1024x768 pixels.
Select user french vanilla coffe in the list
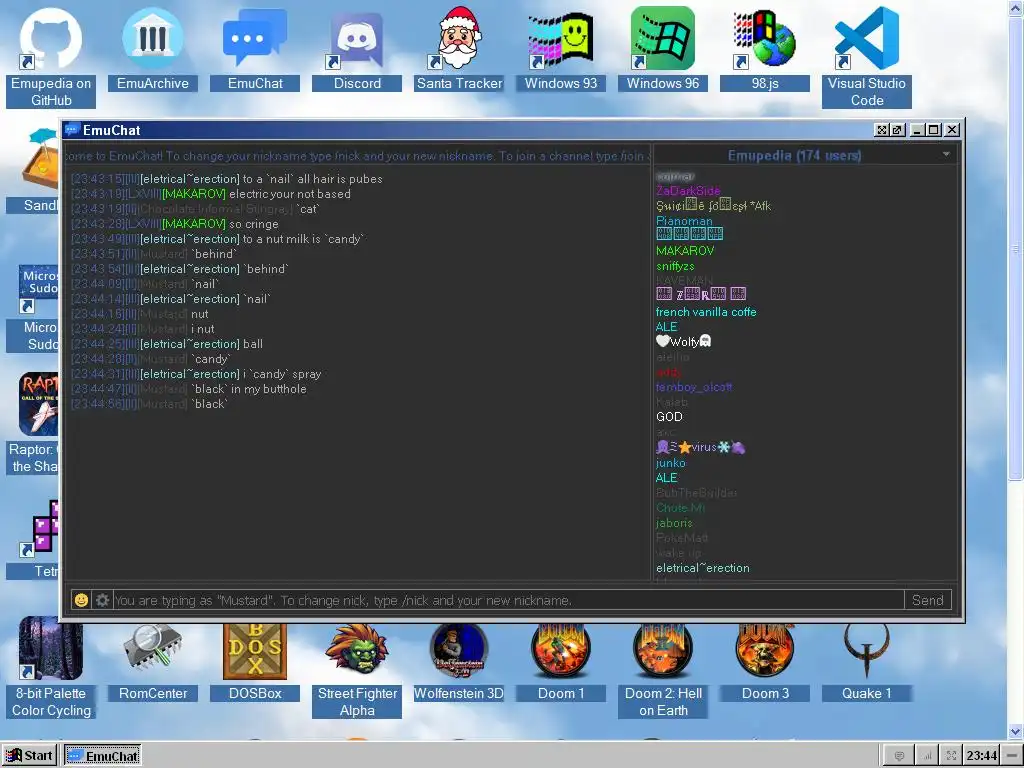point(706,312)
